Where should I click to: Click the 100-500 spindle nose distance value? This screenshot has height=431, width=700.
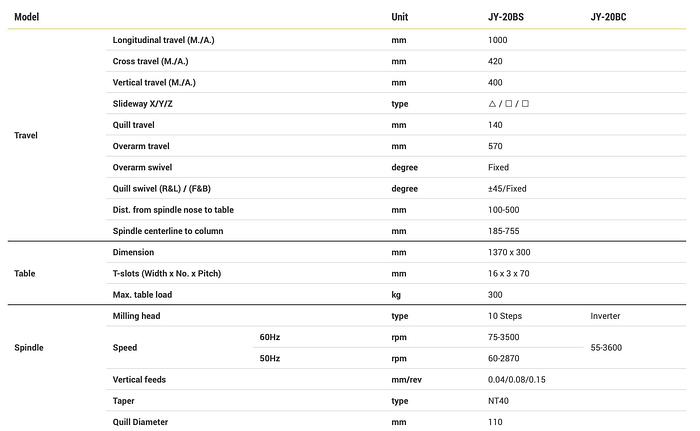pos(504,210)
